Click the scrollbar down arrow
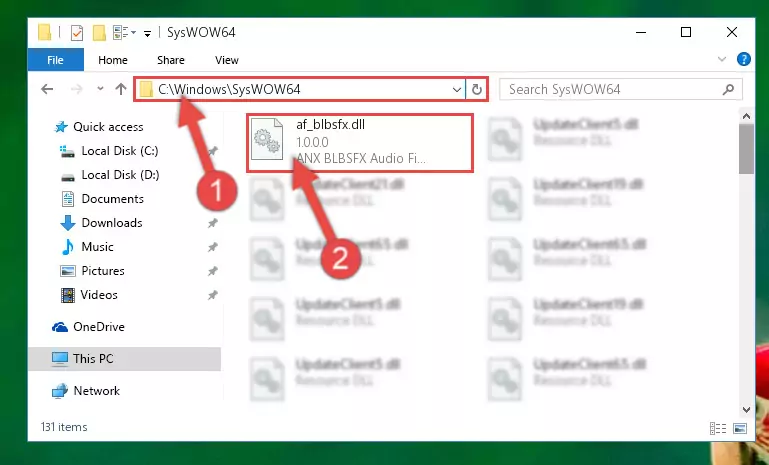 [746, 410]
